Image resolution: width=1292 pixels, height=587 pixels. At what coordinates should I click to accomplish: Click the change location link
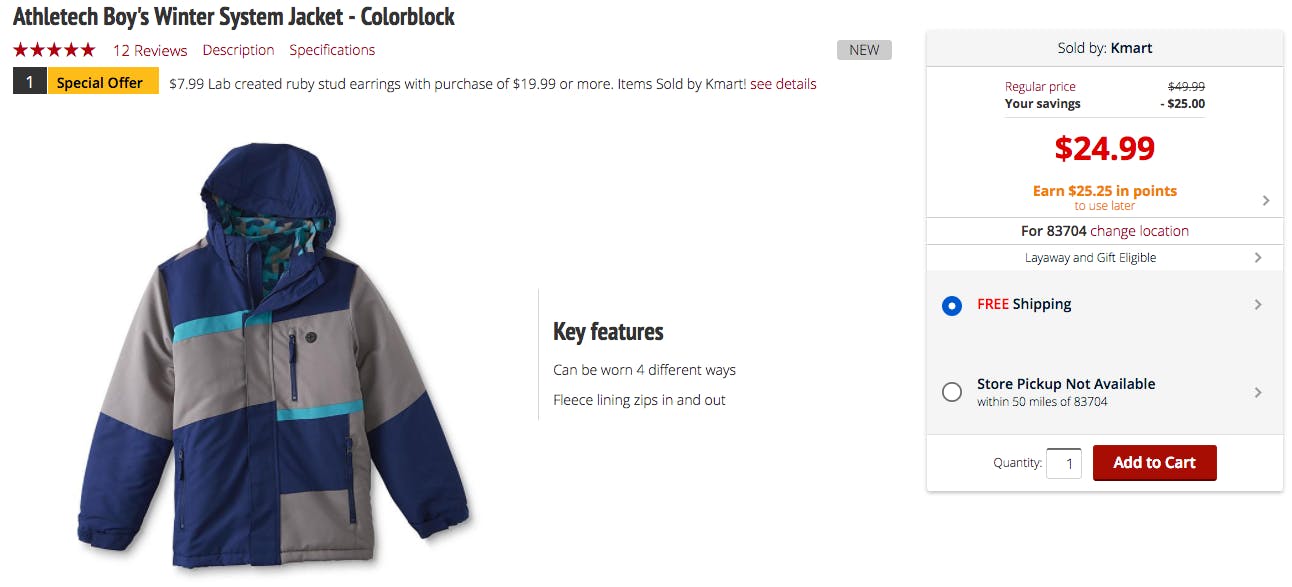click(x=1139, y=231)
